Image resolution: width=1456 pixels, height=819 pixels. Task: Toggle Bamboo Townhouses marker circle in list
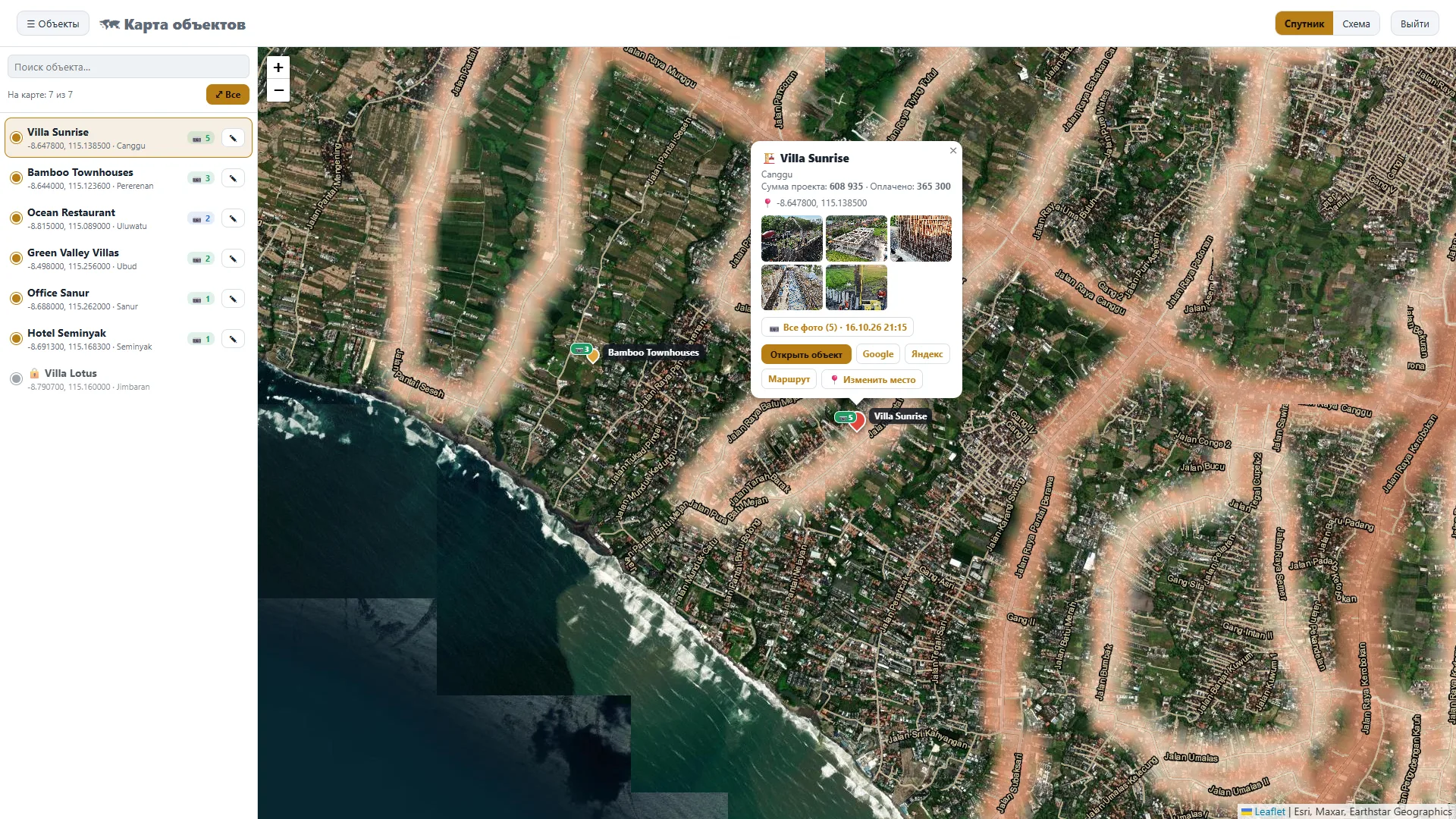click(x=16, y=178)
